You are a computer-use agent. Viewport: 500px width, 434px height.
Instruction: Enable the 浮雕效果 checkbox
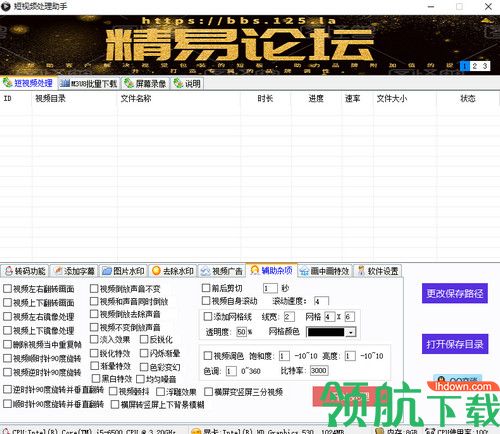pyautogui.click(x=160, y=392)
